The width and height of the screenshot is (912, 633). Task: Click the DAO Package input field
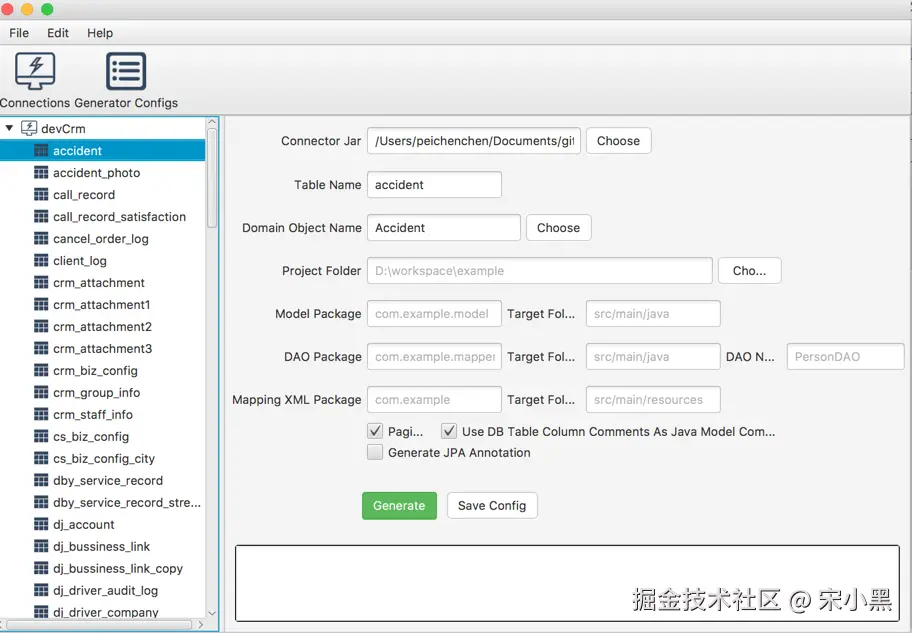[434, 357]
